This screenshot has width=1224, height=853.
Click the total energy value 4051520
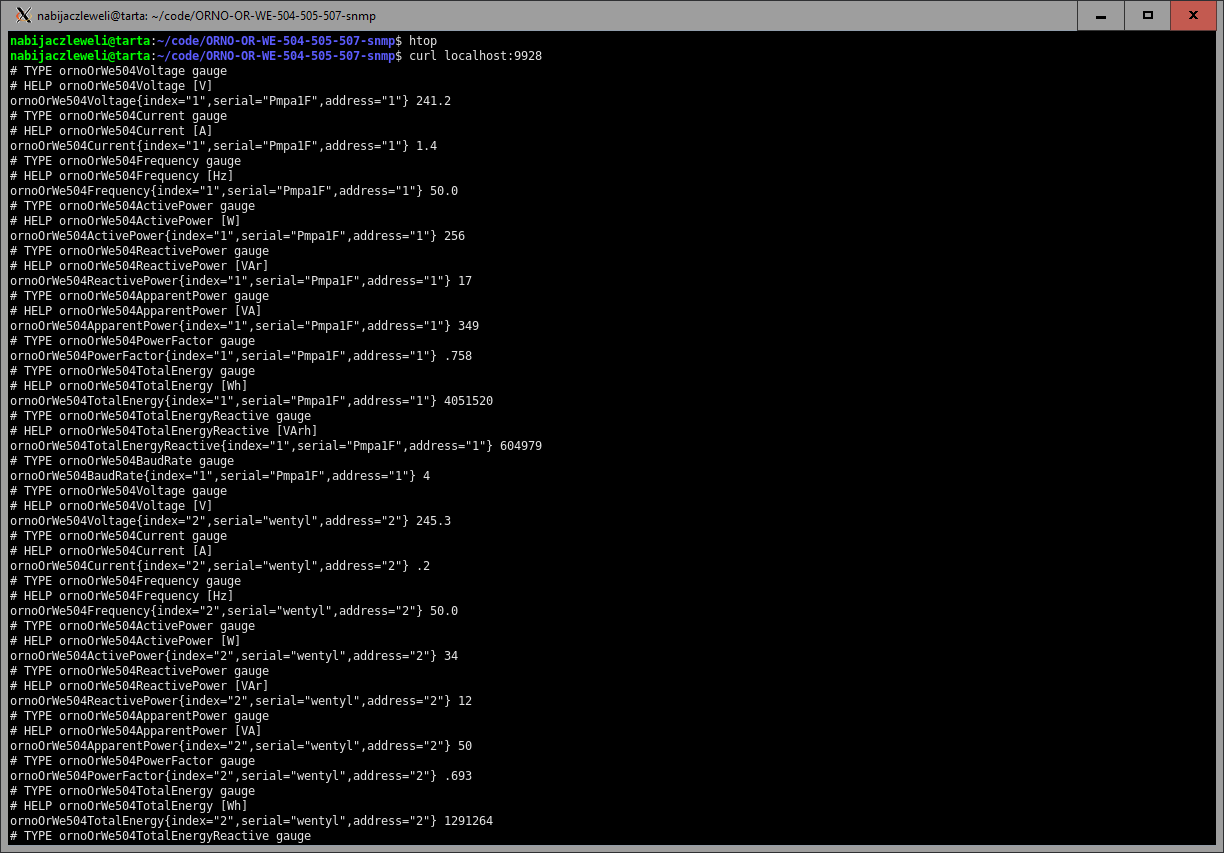tap(468, 401)
